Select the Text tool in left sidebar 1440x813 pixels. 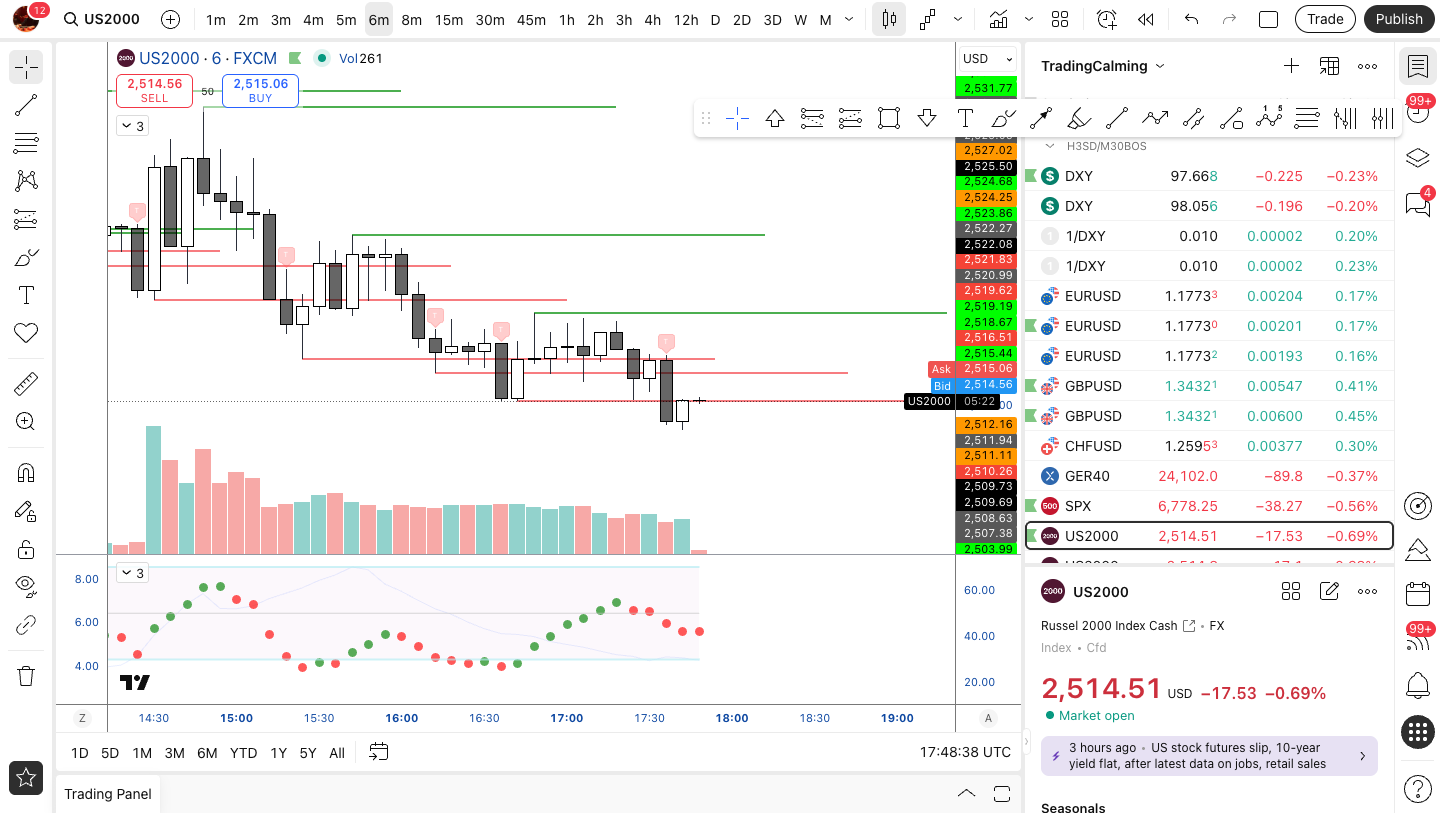click(x=26, y=295)
